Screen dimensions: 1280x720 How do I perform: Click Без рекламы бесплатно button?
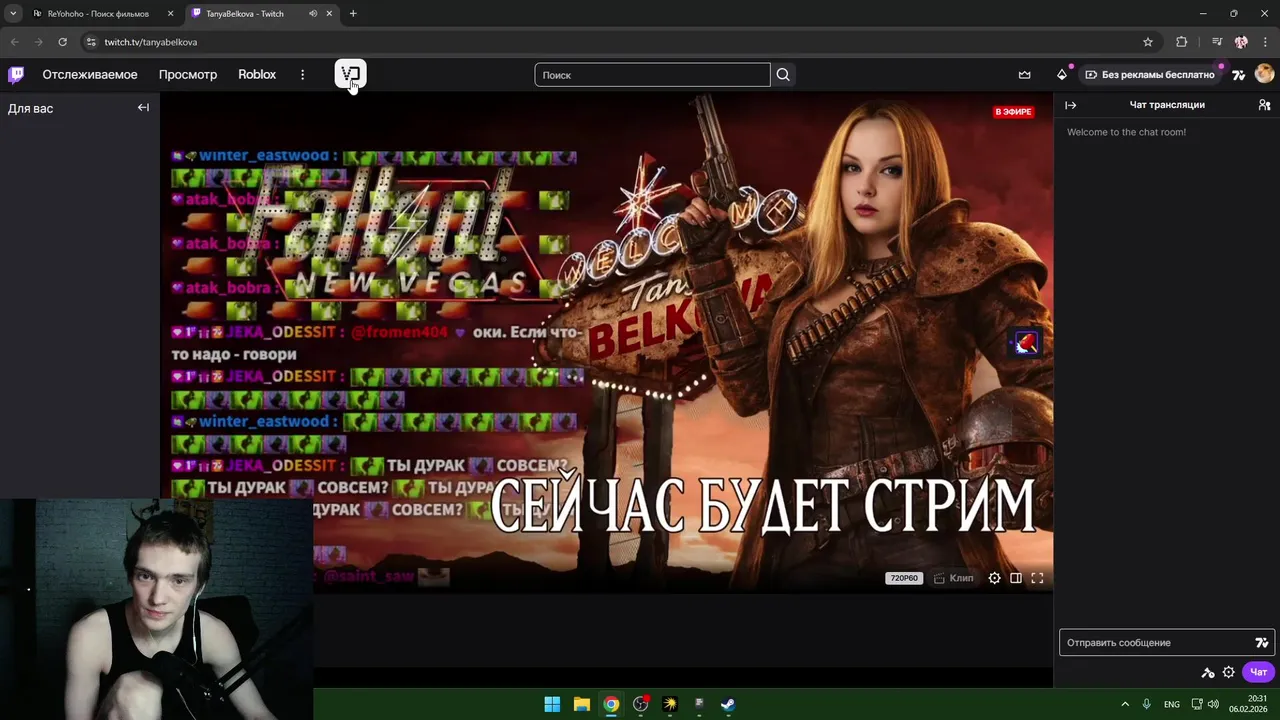1150,75
